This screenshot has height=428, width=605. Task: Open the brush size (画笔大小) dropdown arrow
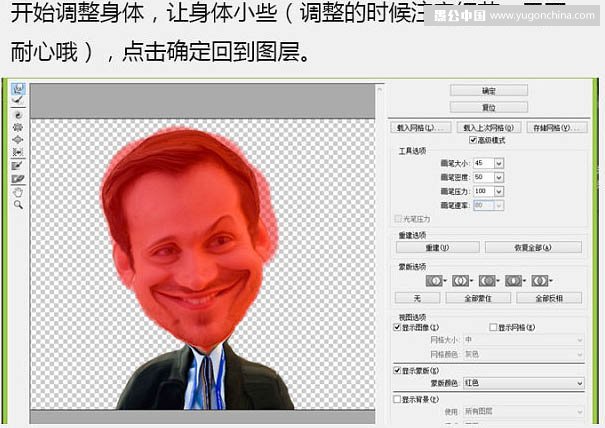tap(499, 163)
